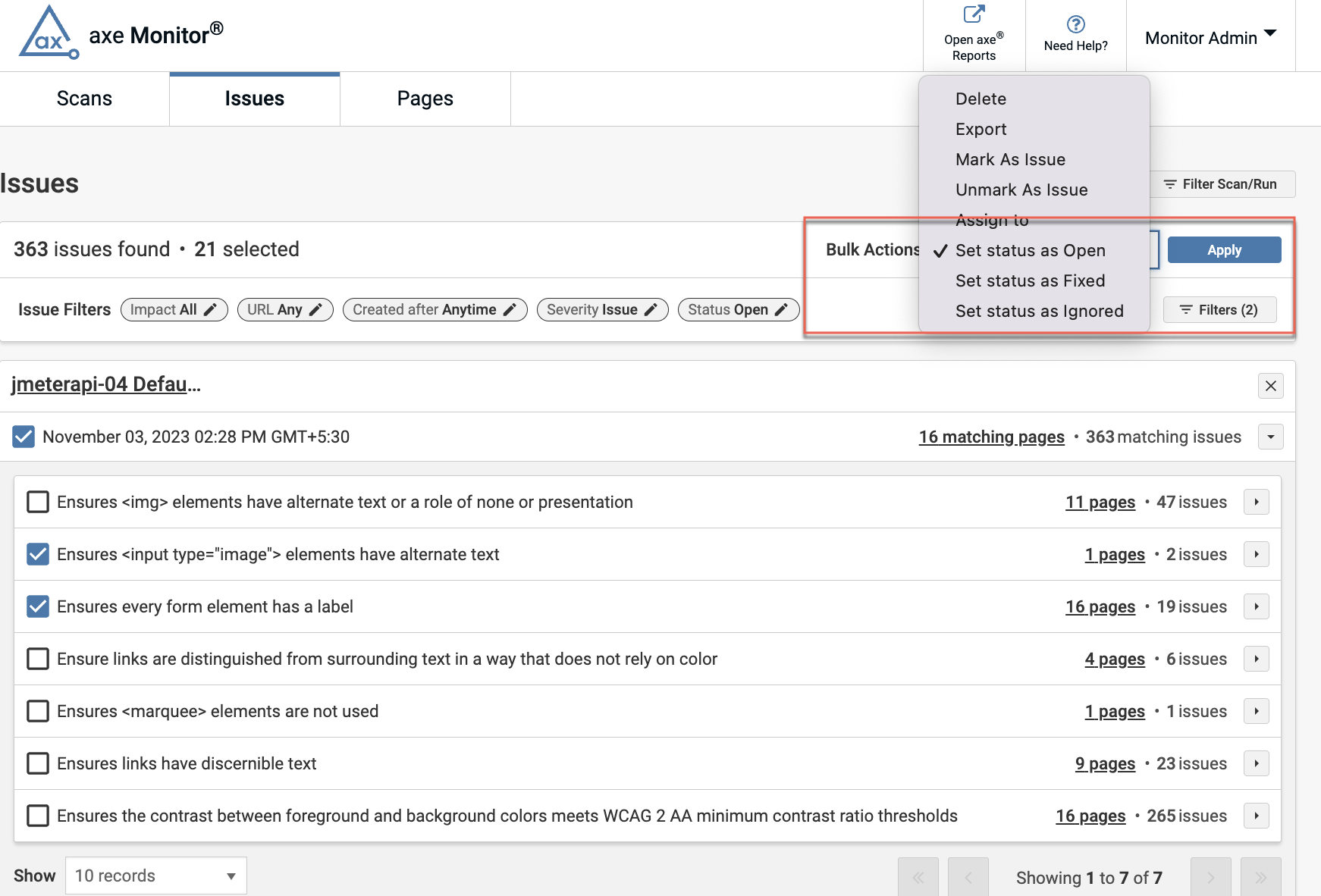Close the jmeterapi-04 scan panel
Image resolution: width=1321 pixels, height=896 pixels.
coord(1270,386)
